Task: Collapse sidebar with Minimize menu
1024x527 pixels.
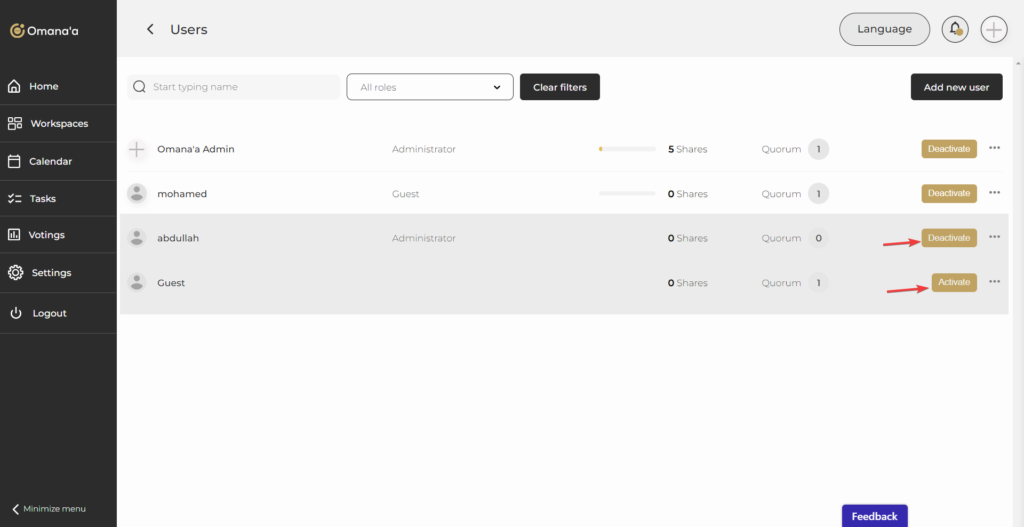Action: click(48, 509)
